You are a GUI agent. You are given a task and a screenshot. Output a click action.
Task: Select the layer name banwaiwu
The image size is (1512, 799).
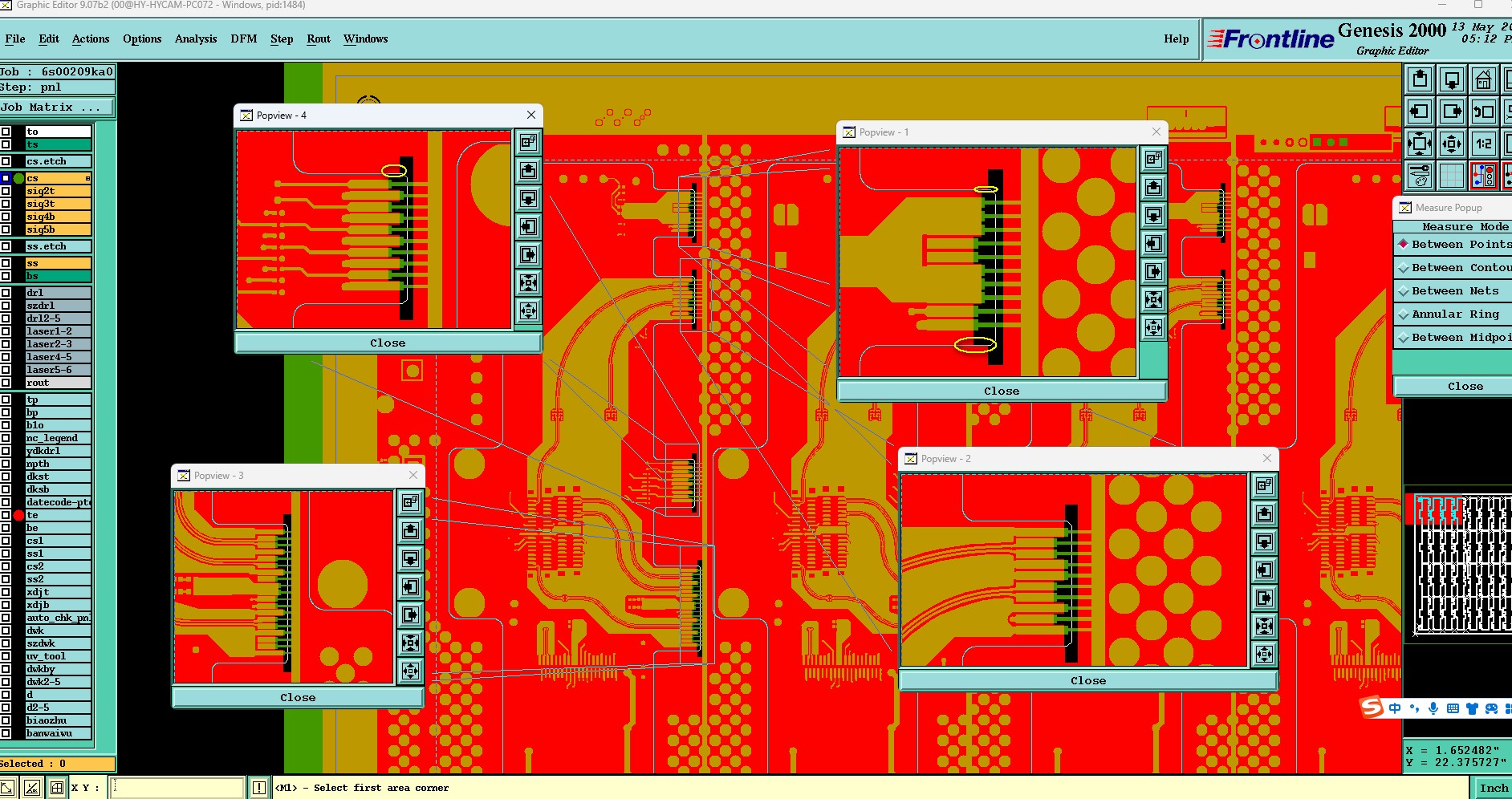point(58,733)
